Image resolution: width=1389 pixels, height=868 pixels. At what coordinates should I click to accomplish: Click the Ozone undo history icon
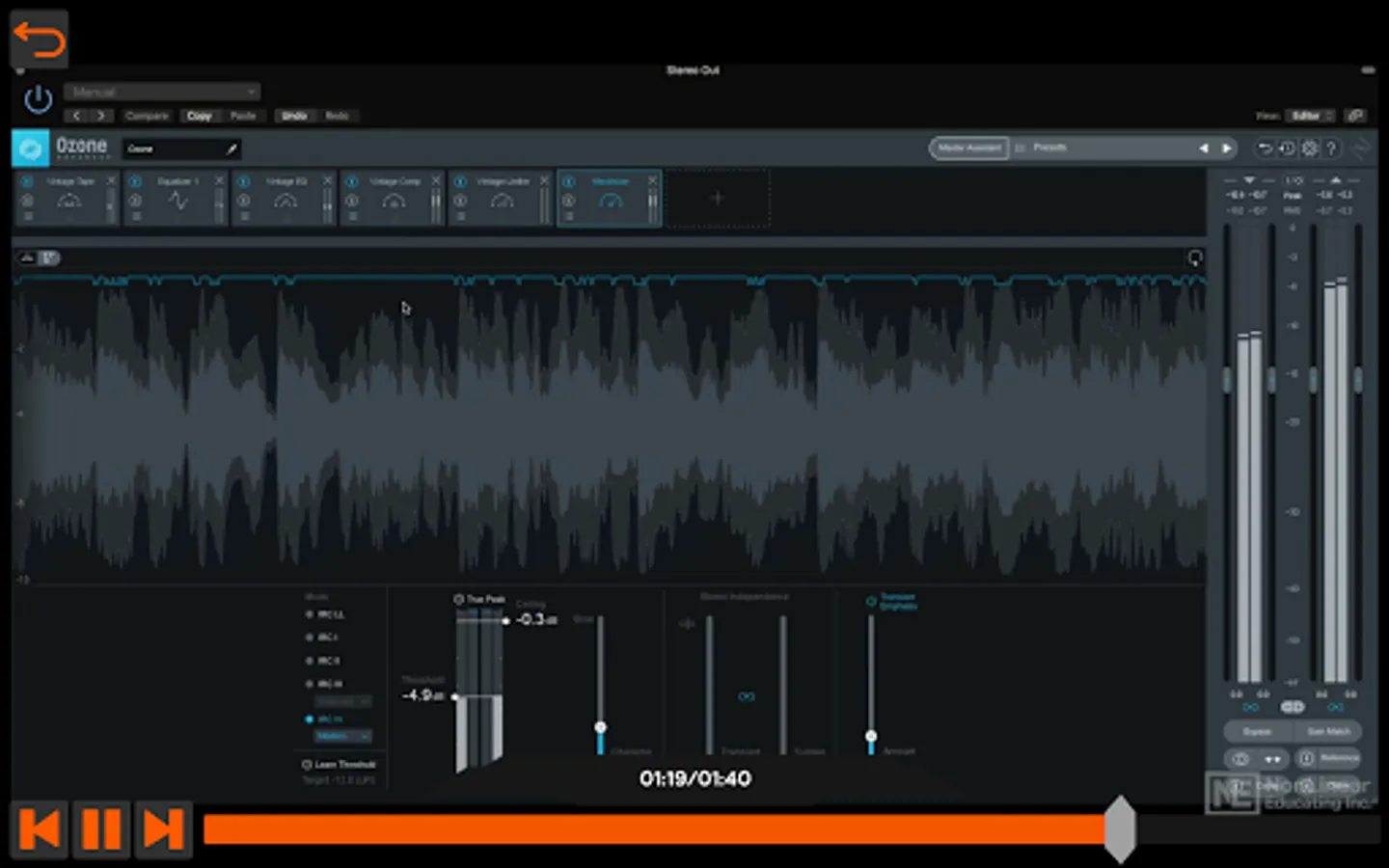click(1265, 149)
